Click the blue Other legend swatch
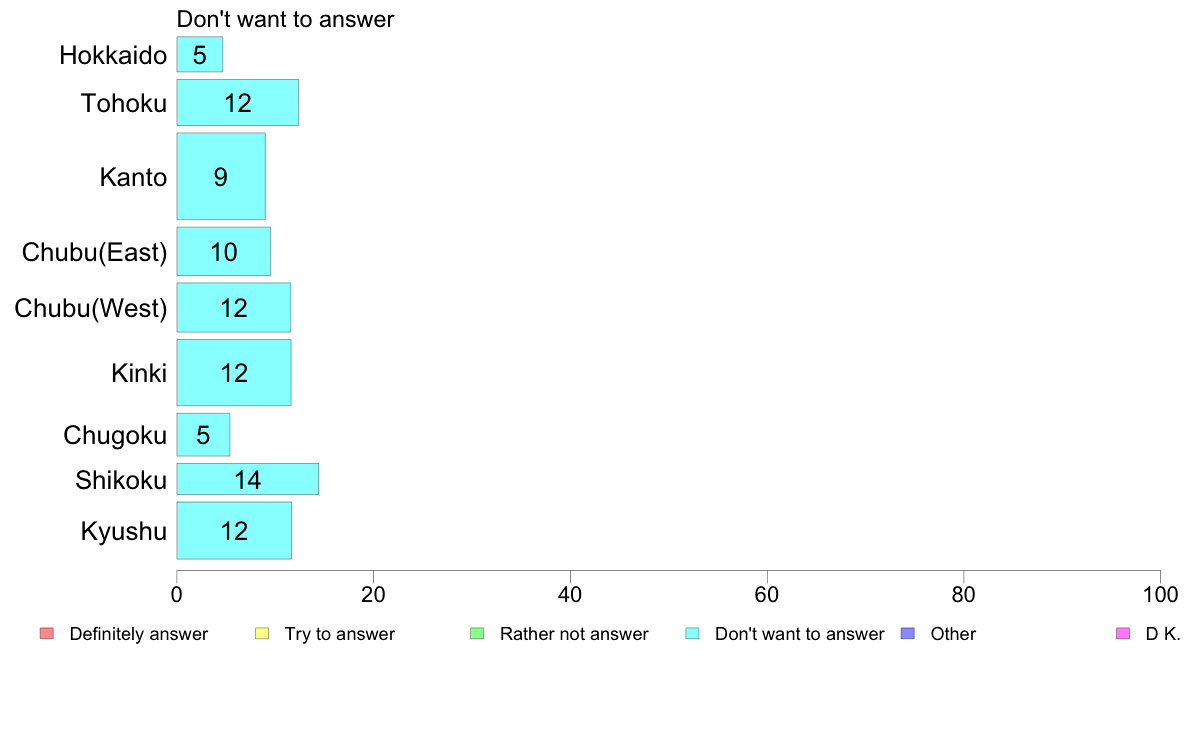This screenshot has width=1188, height=736. click(x=908, y=634)
